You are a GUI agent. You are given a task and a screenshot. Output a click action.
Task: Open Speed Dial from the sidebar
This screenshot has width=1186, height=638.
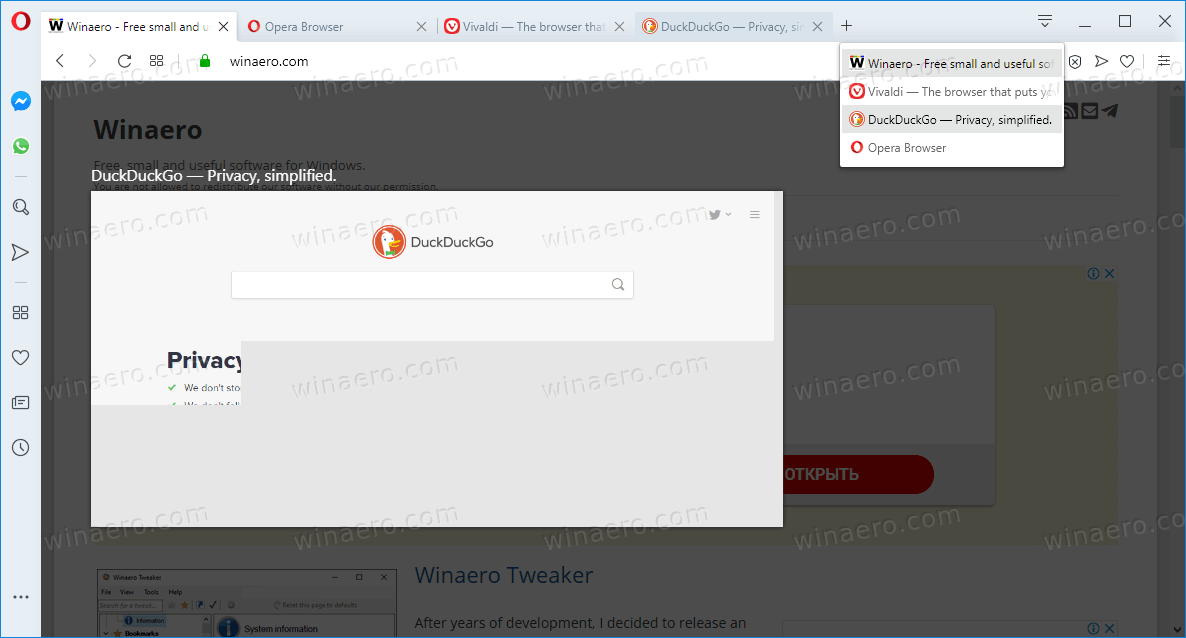(21, 313)
